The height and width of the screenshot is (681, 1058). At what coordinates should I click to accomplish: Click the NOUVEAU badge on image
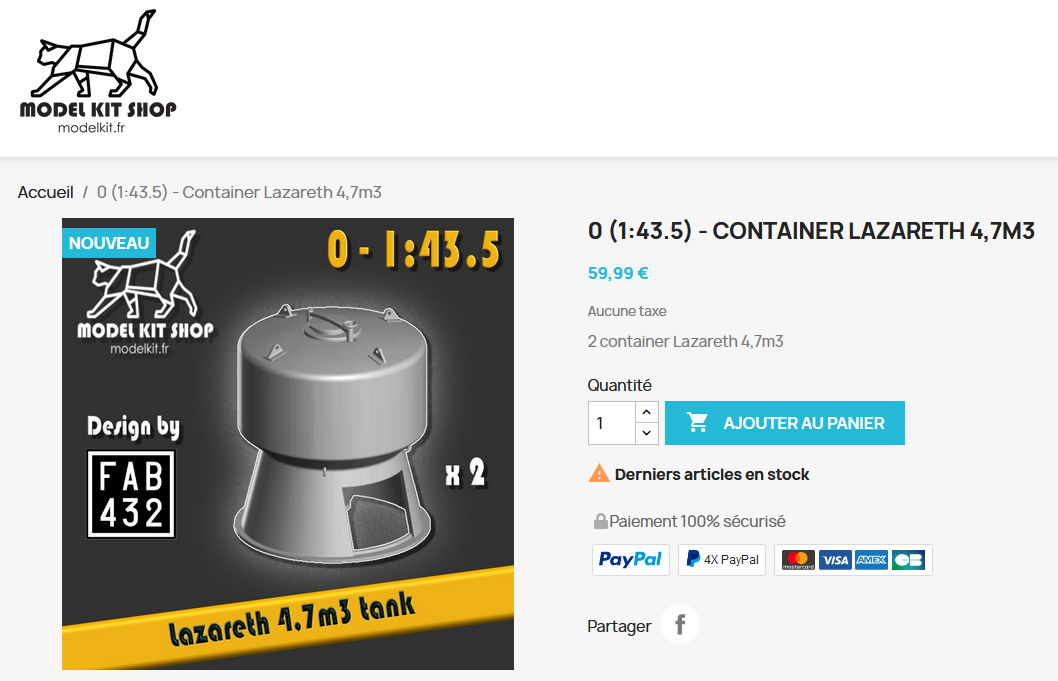tap(109, 243)
